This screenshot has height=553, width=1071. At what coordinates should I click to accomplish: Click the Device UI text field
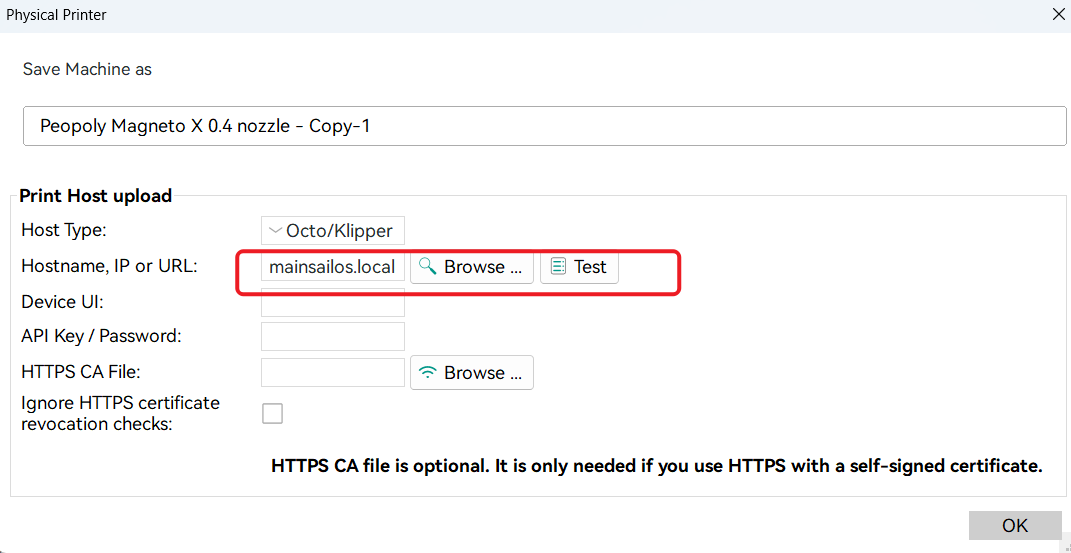(x=332, y=302)
